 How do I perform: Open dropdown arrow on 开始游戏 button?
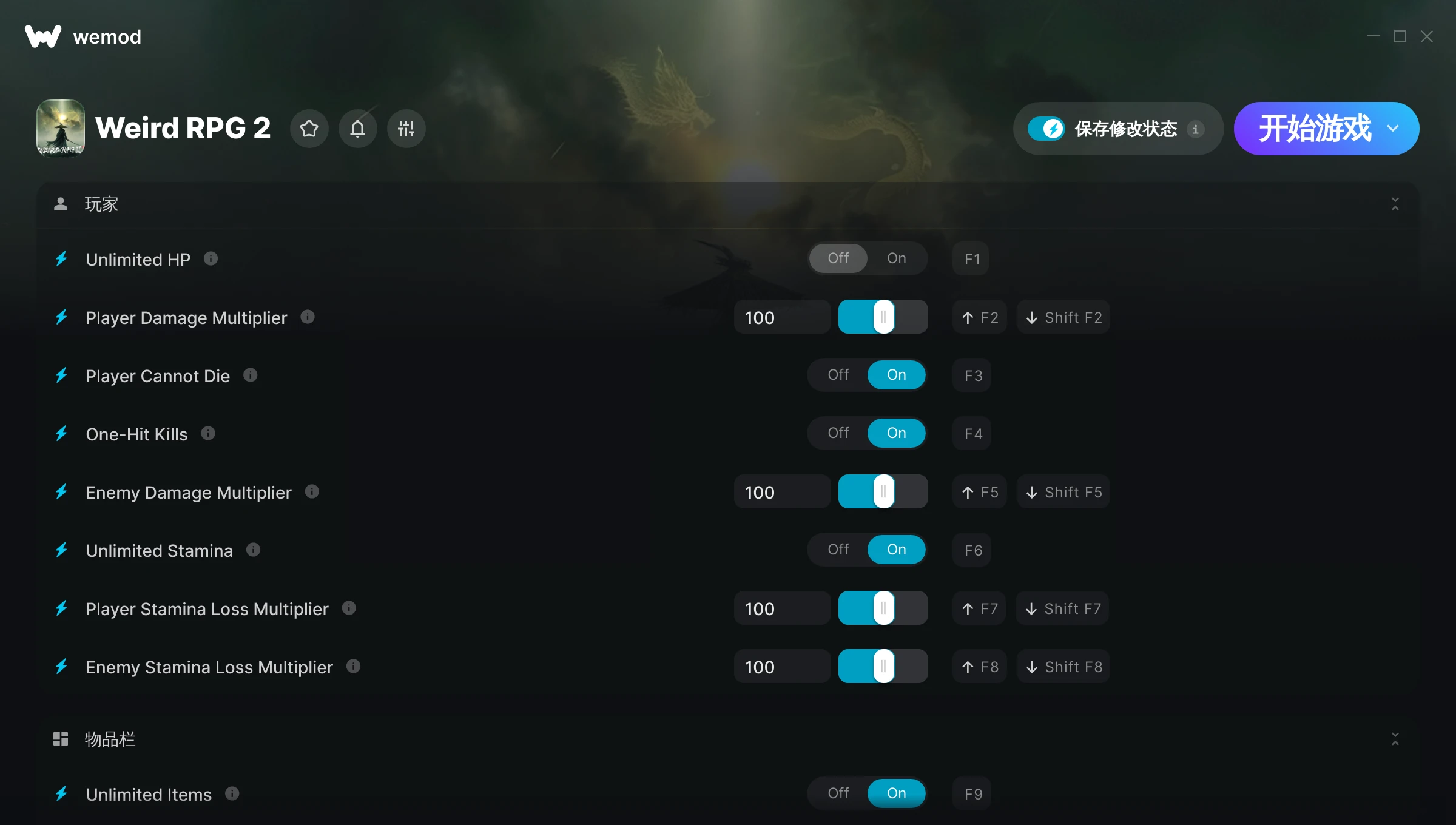tap(1394, 129)
